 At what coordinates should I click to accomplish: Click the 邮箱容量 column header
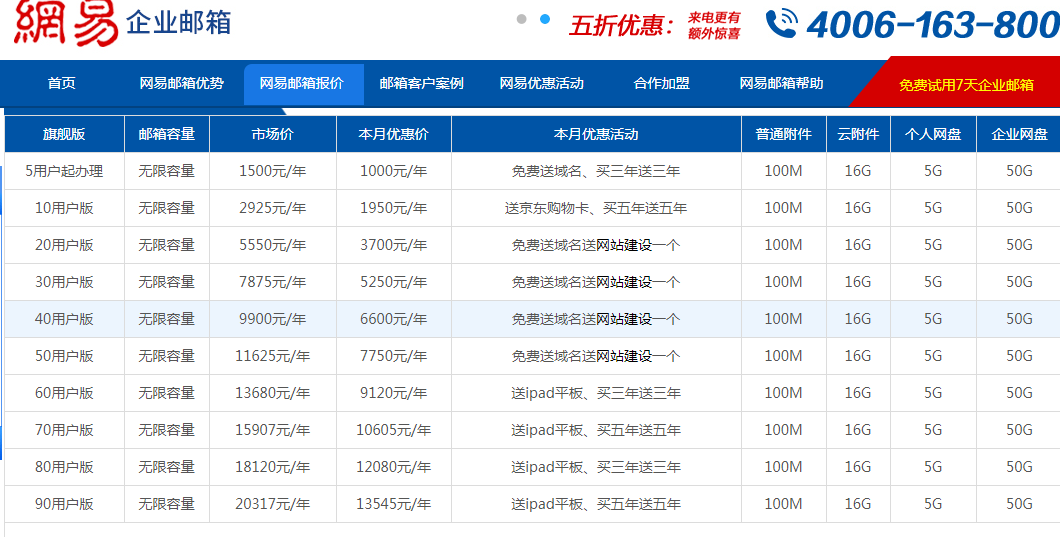click(167, 134)
